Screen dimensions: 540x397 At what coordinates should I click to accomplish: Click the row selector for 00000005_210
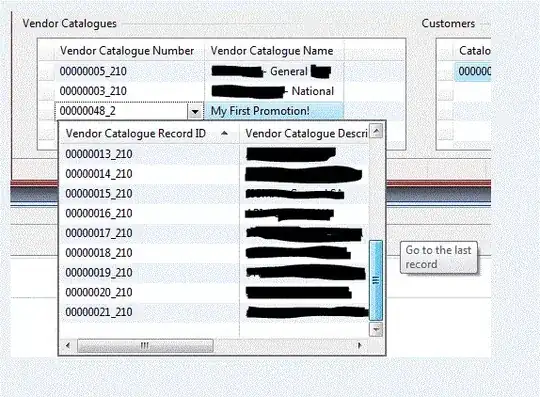(46, 72)
